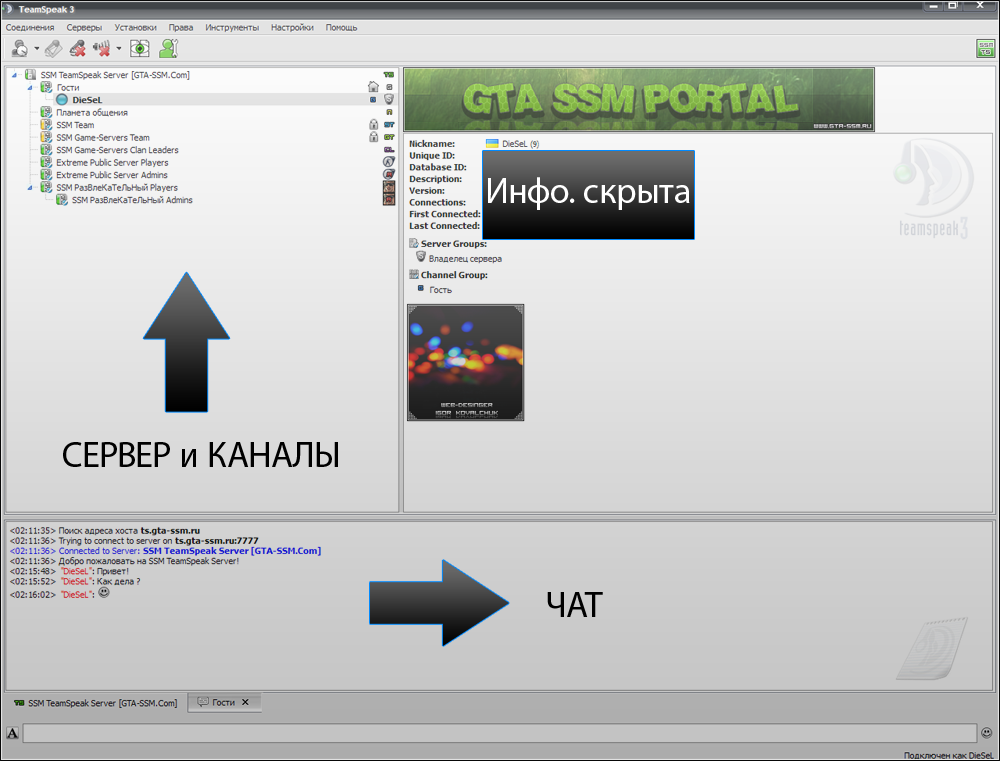1000x761 pixels.
Task: Click the padlock icon on SSM Team row
Action: 374,124
